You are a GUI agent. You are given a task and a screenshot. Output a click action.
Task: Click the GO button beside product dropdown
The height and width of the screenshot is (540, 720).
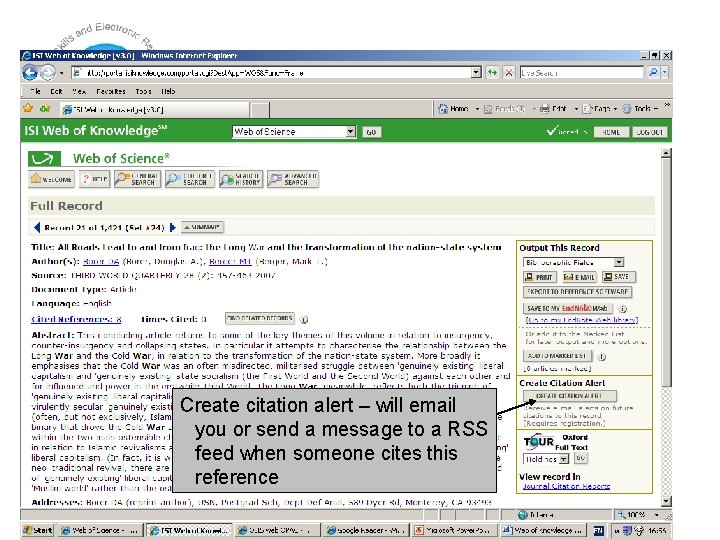tap(371, 132)
